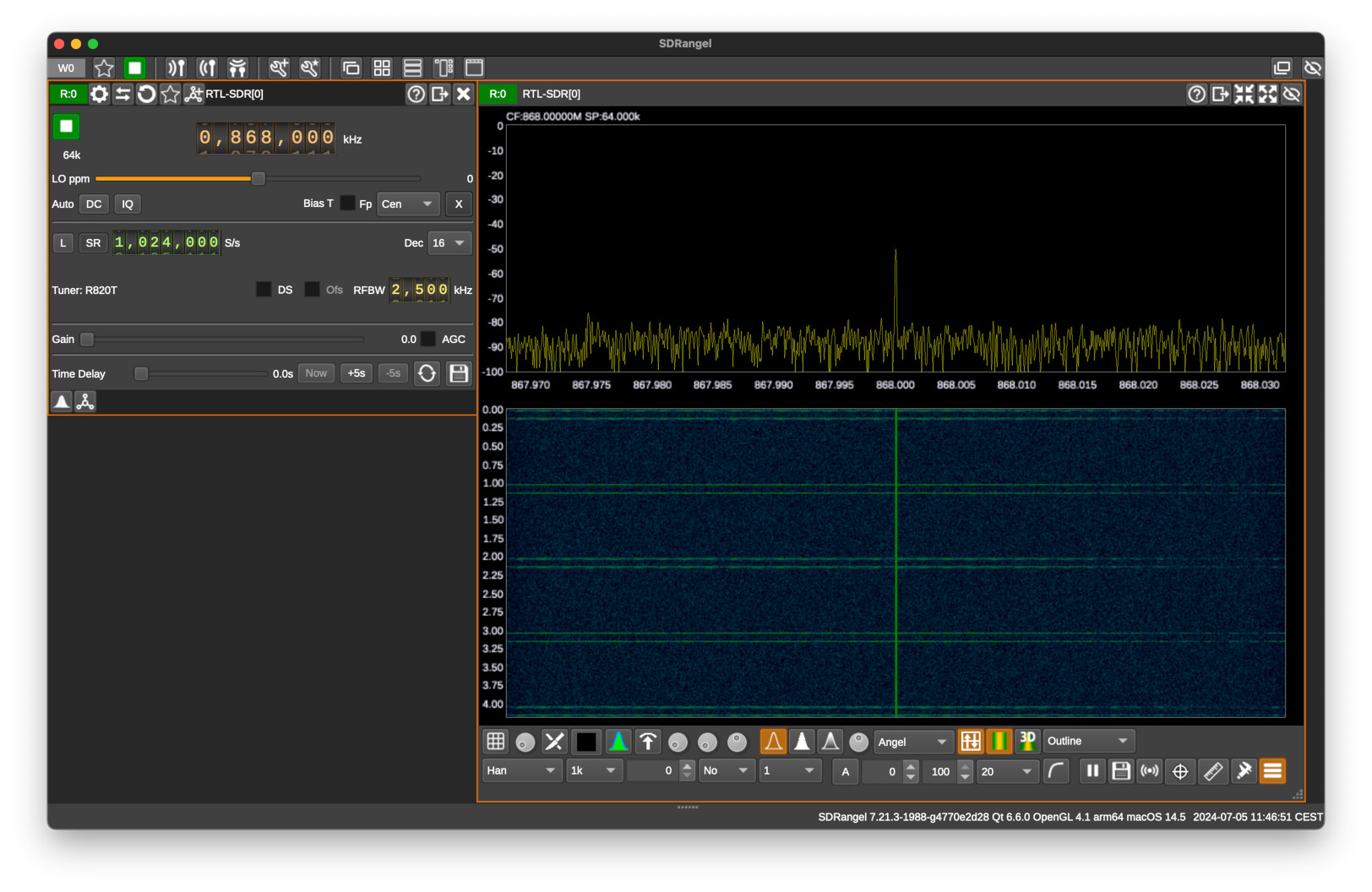Click the add channels icon next to device star
This screenshot has height=892, width=1372.
(x=192, y=94)
